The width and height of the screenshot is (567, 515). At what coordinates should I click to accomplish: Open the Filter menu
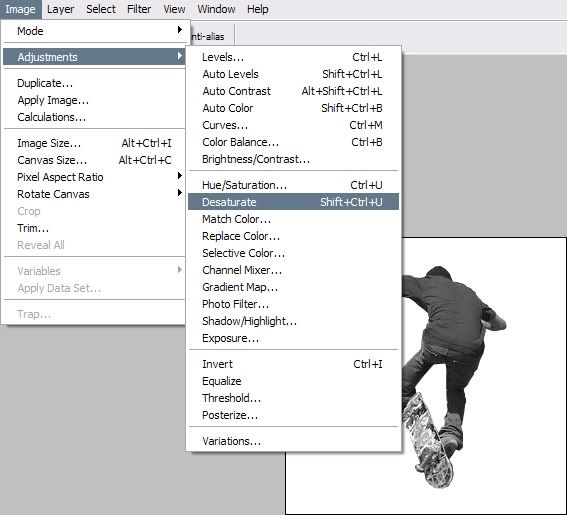pyautogui.click(x=139, y=9)
